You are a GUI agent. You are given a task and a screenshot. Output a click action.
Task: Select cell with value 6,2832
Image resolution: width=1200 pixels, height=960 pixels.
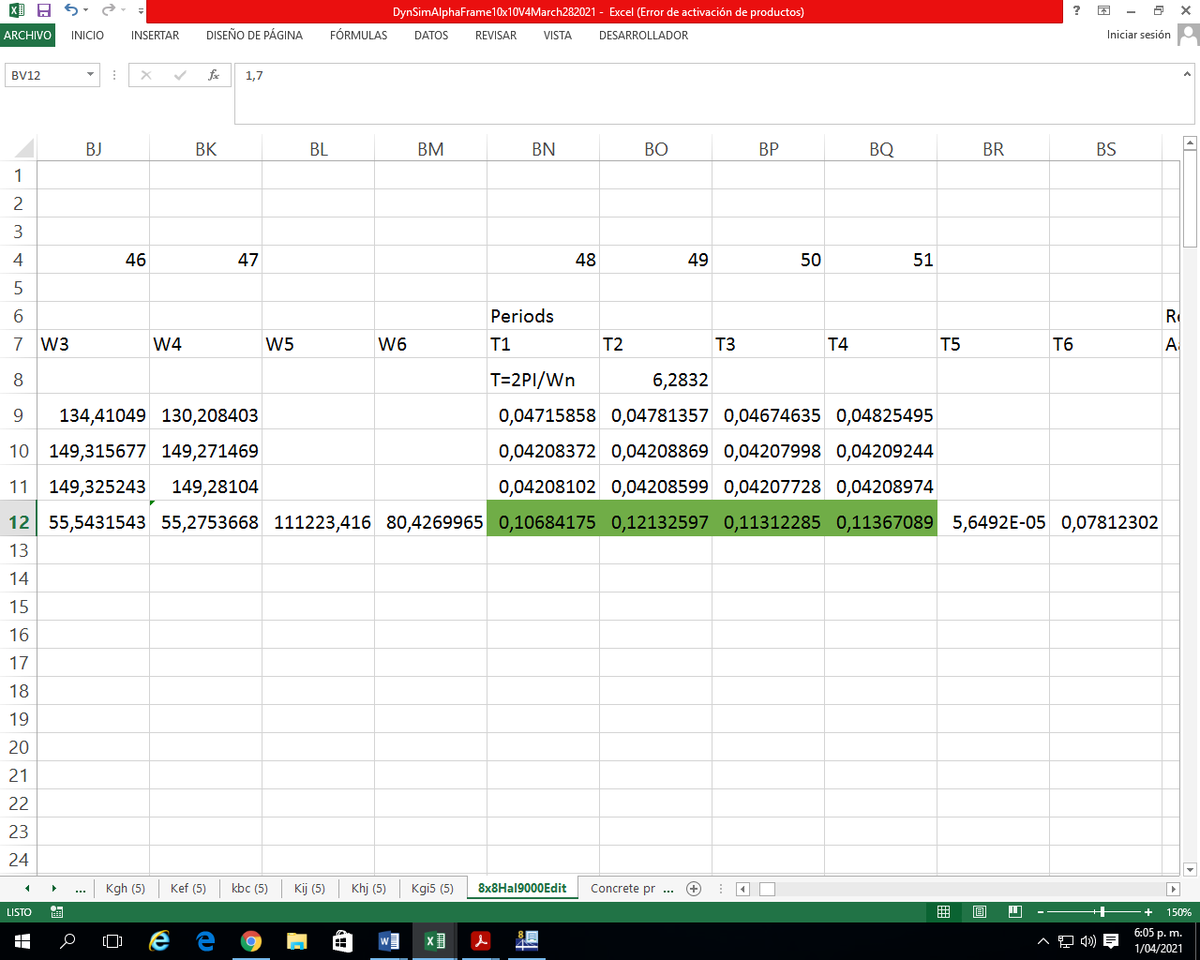tap(656, 380)
